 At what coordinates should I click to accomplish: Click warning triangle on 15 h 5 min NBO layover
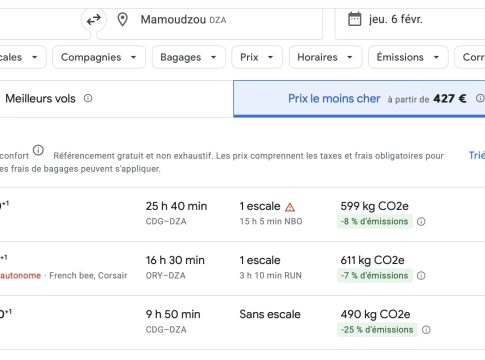coord(290,207)
